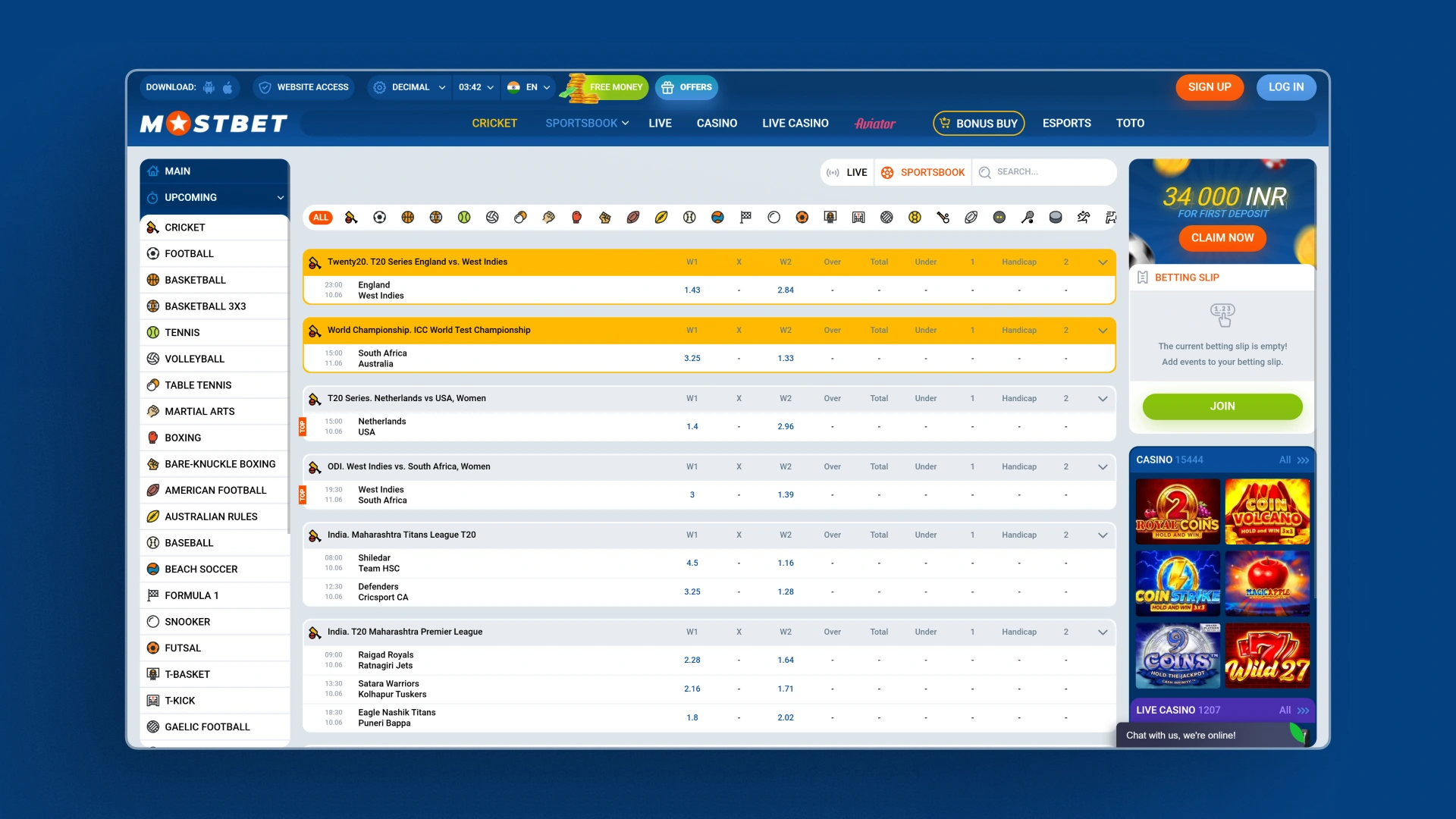Image resolution: width=1456 pixels, height=819 pixels.
Task: Click the green JOIN button
Action: [1222, 406]
